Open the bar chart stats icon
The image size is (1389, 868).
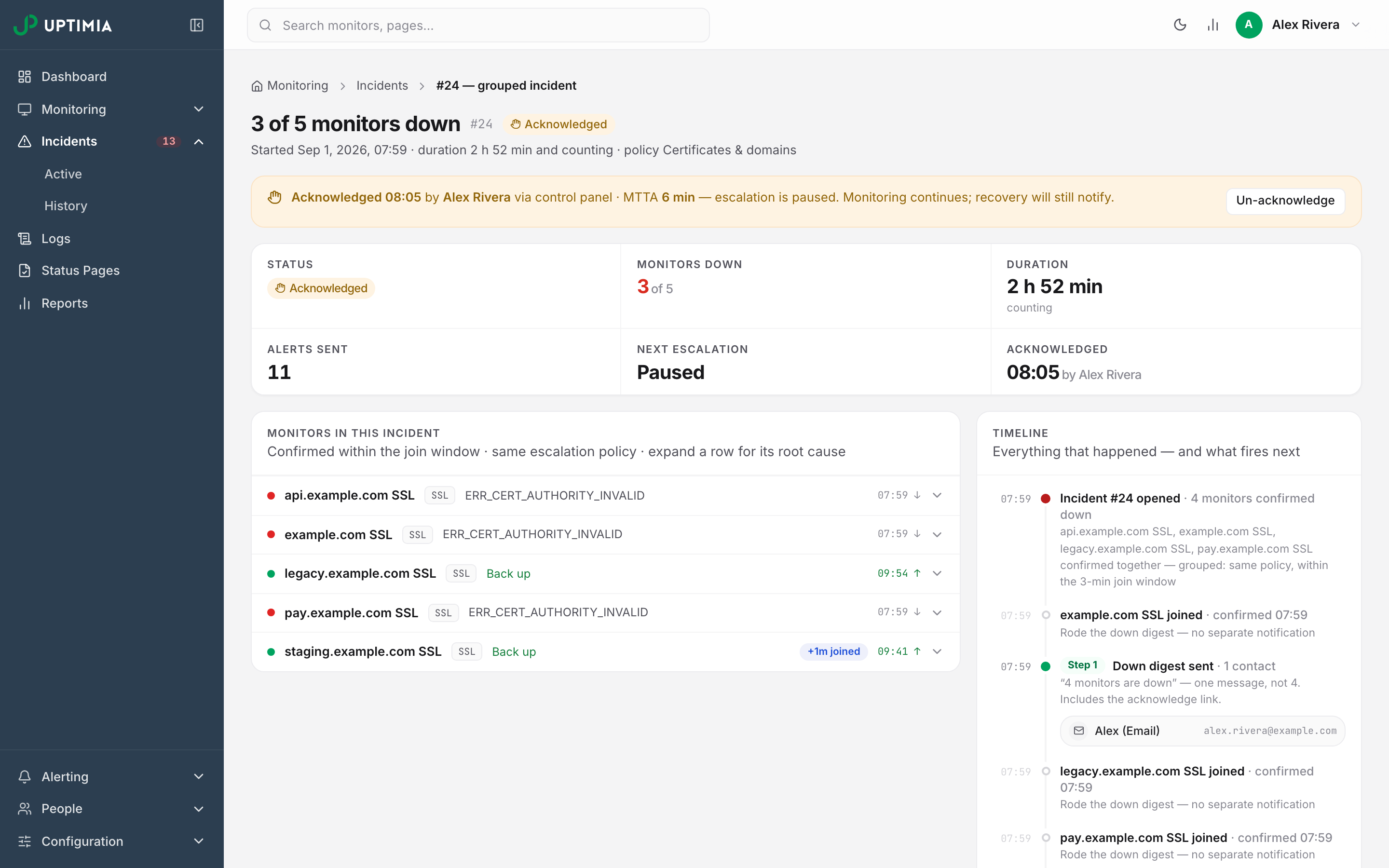[x=1213, y=25]
